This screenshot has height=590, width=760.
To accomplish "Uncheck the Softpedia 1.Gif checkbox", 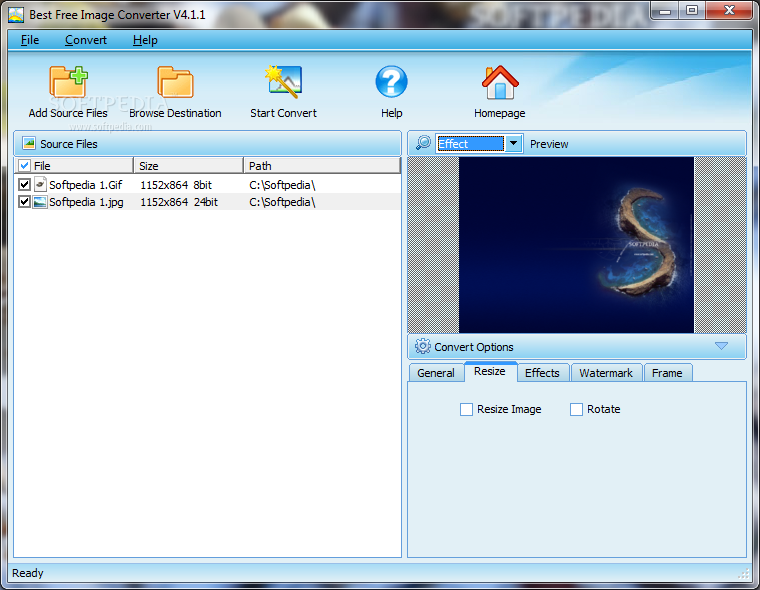I will [x=24, y=184].
